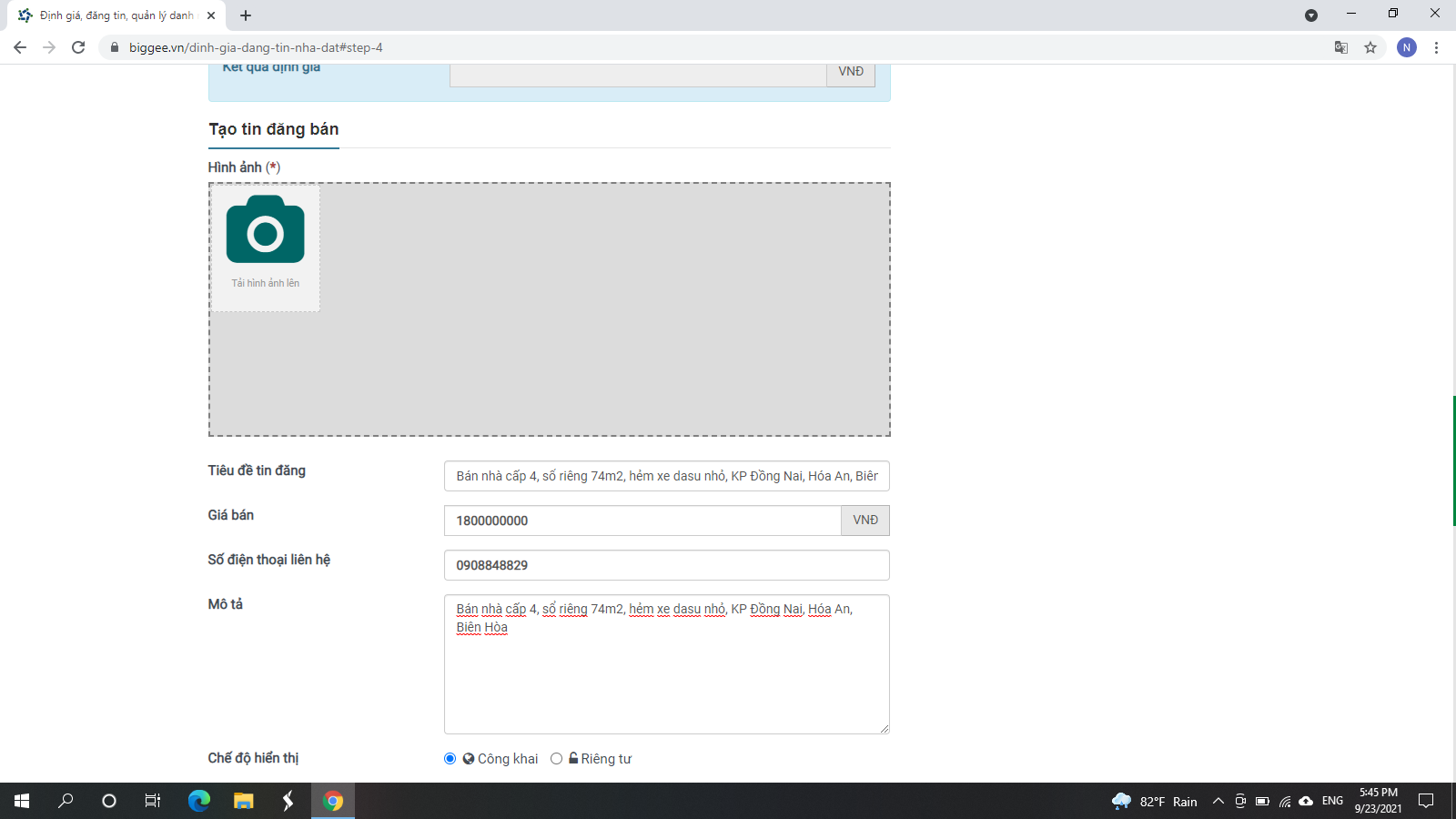This screenshot has width=1456, height=819.
Task: Open the weather widget showing 82°F Rain
Action: pos(1155,801)
